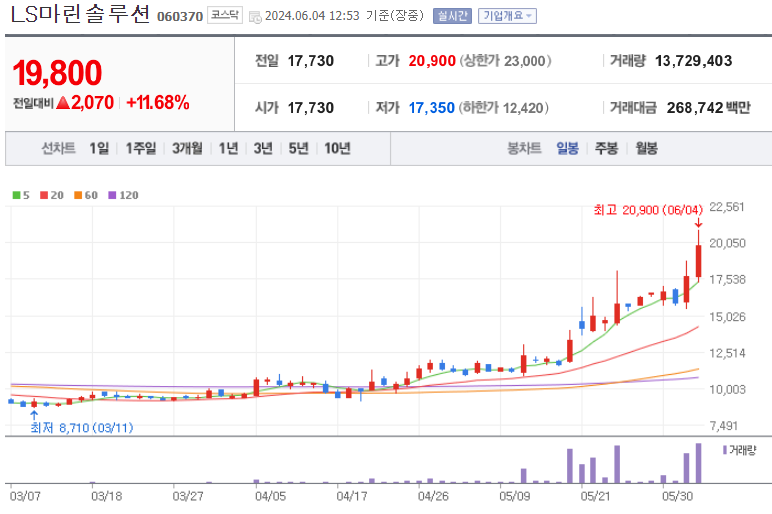Click the purple 거래량 legend marker

click(x=725, y=450)
